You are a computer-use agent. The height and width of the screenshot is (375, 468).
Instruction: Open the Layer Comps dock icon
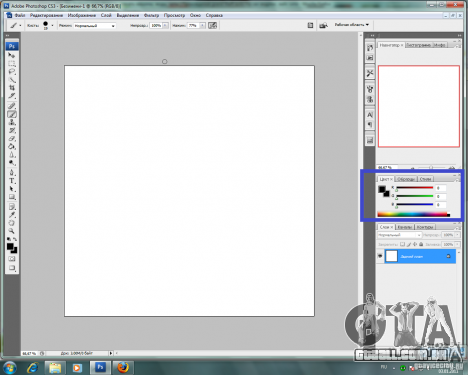(370, 140)
